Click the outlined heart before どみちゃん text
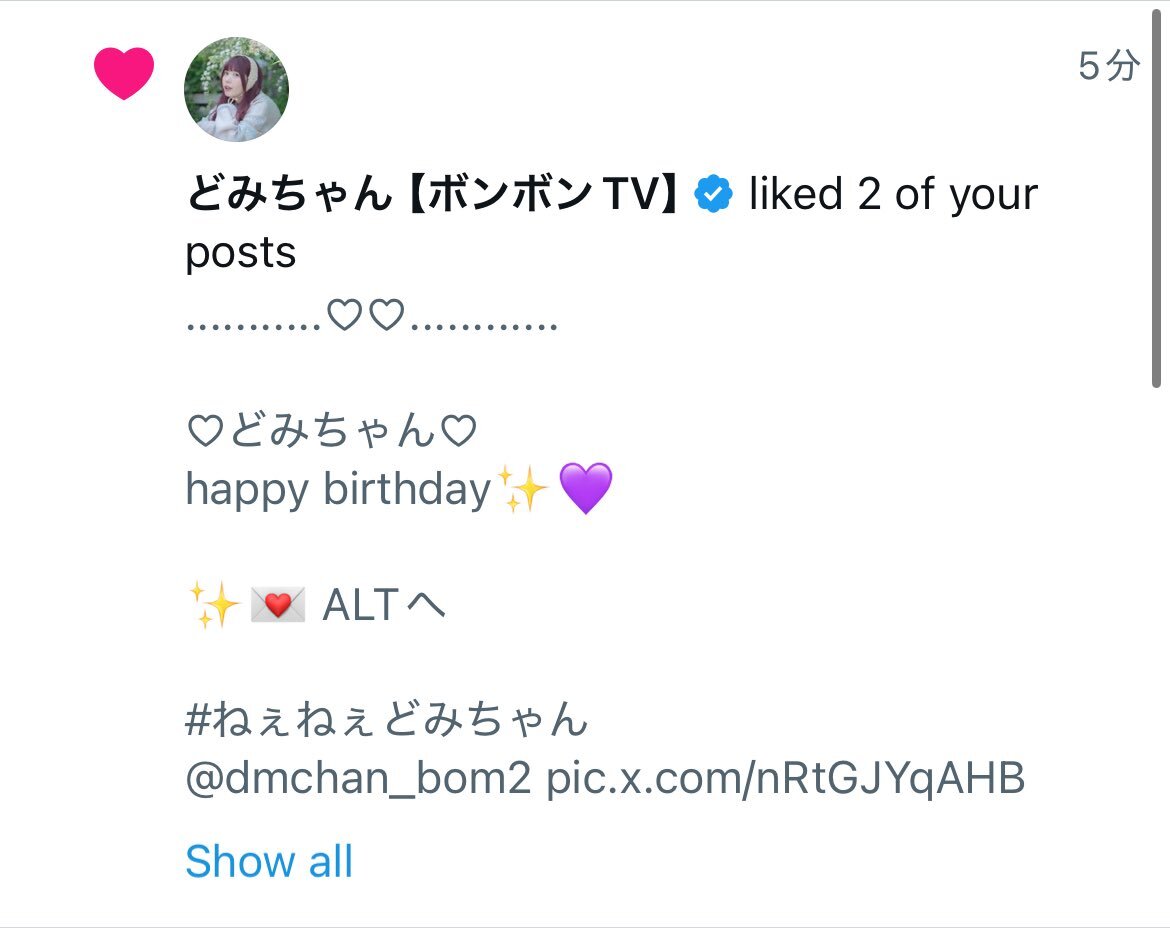The height and width of the screenshot is (936, 1170). 205,431
